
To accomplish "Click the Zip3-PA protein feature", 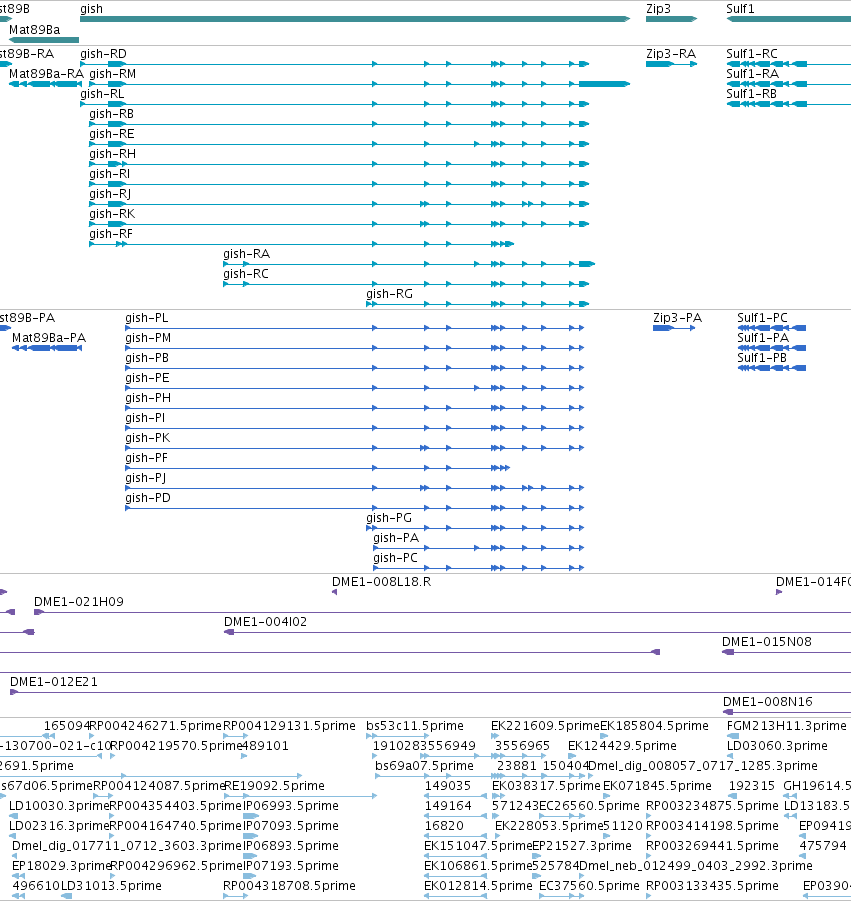I will [x=674, y=328].
